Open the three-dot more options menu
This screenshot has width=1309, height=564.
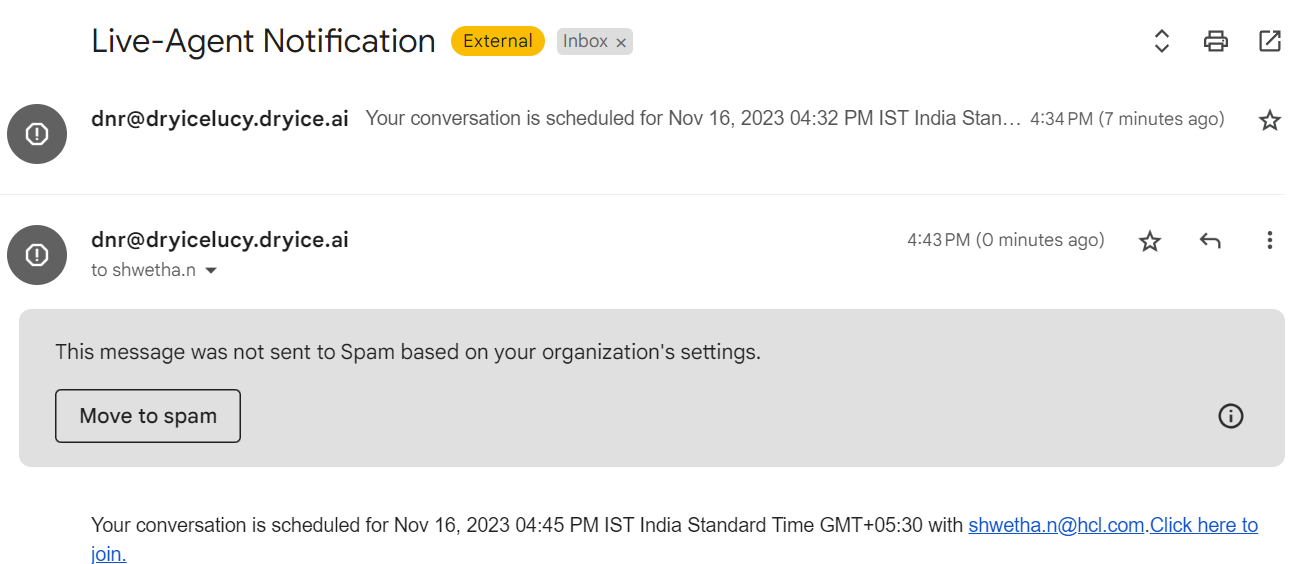point(1269,240)
